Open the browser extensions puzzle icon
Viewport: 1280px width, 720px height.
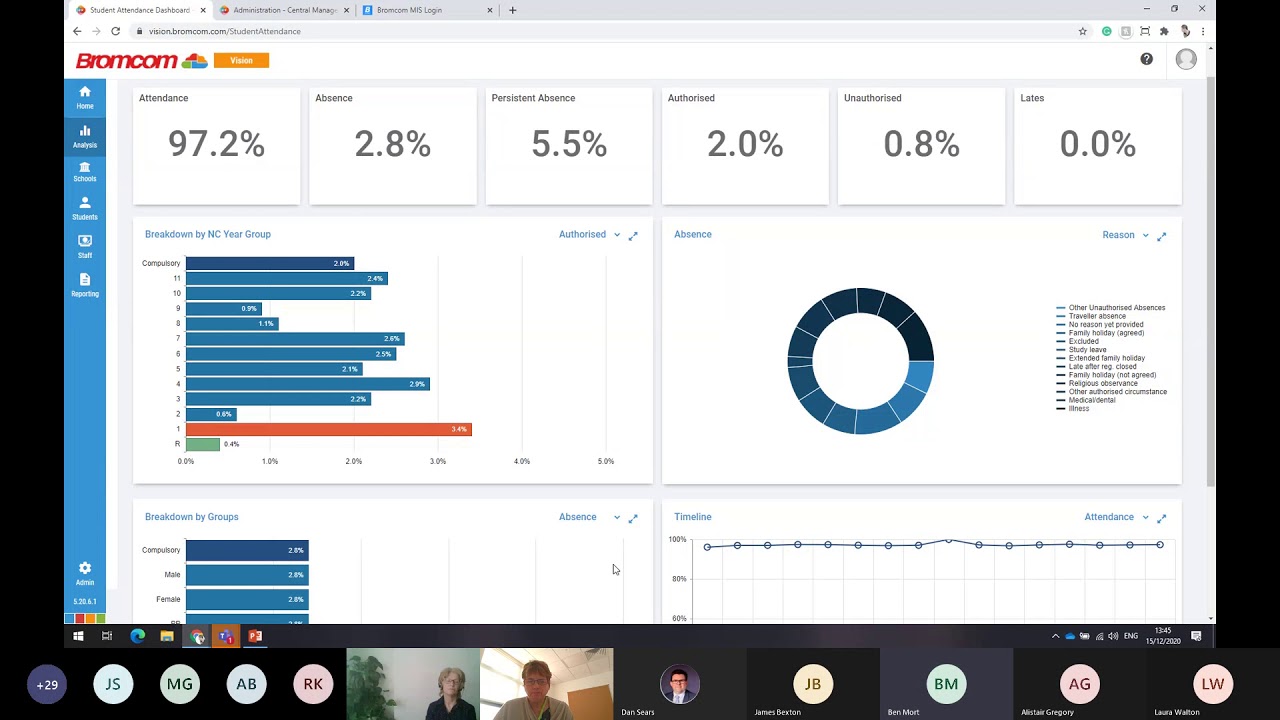pos(1164,31)
